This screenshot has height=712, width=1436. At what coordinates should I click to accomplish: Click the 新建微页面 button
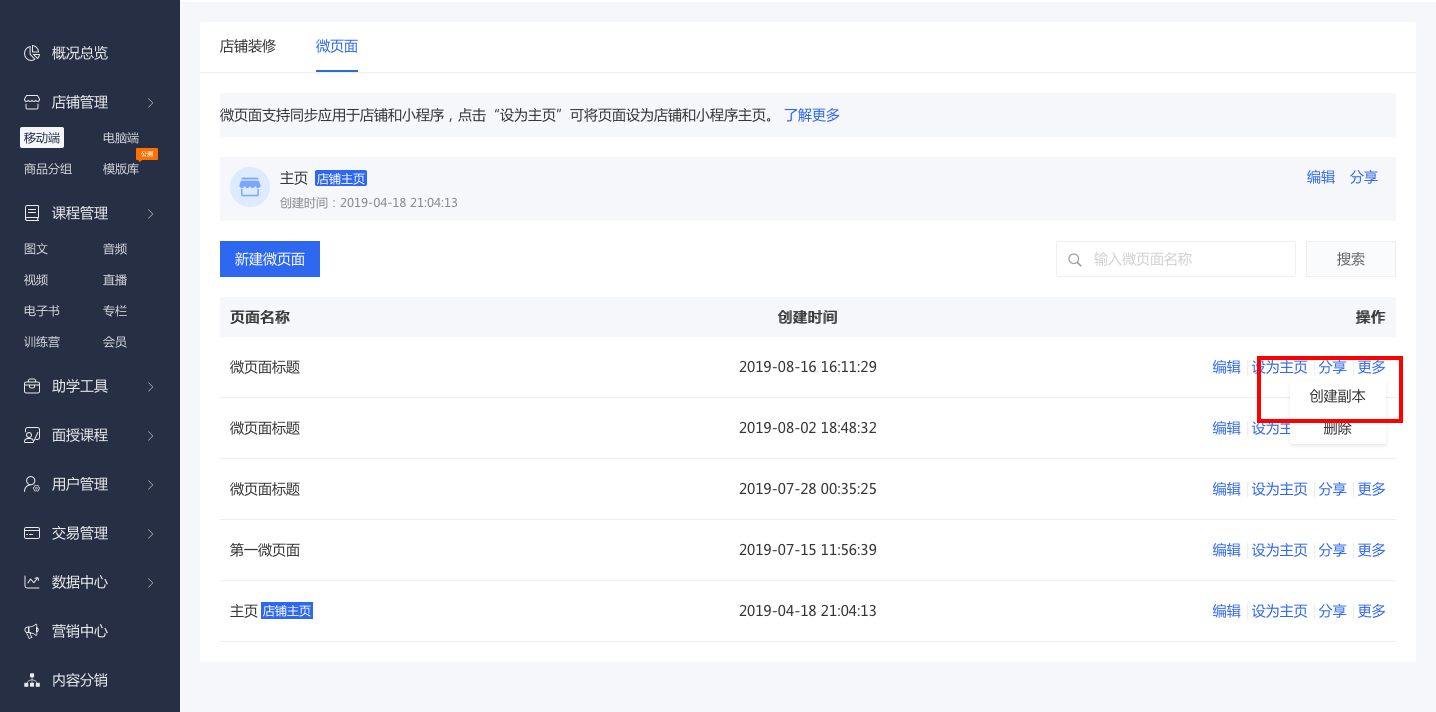coord(270,259)
